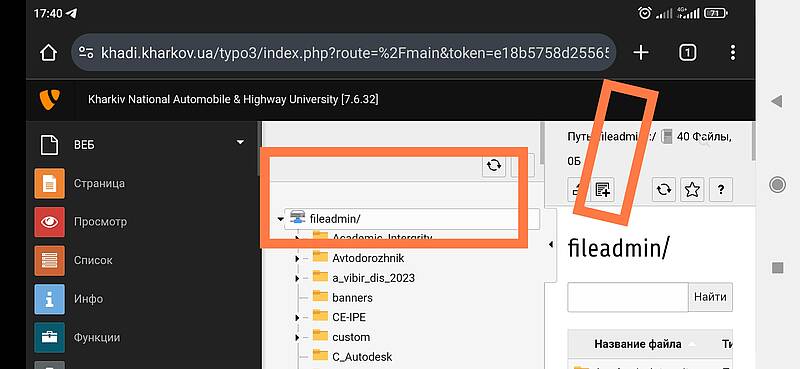Refresh the folder tree
Viewport: 800px width, 369px height.
pyautogui.click(x=494, y=165)
